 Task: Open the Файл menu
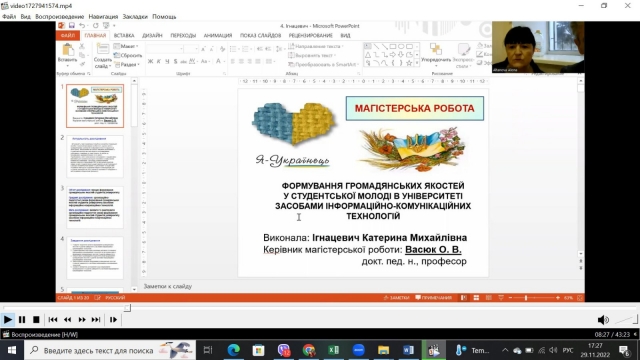(9, 17)
